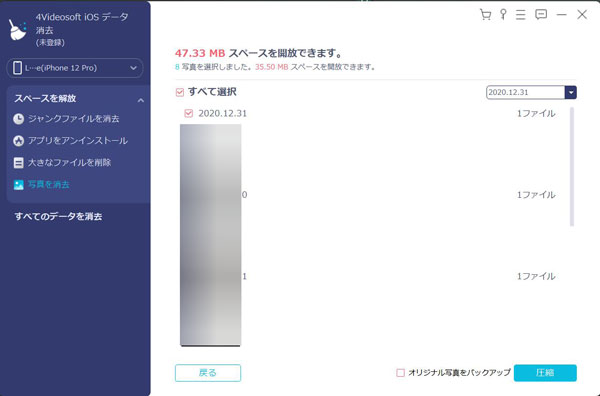Click the 47.33 MB space text
This screenshot has height=396, width=600.
(x=200, y=53)
